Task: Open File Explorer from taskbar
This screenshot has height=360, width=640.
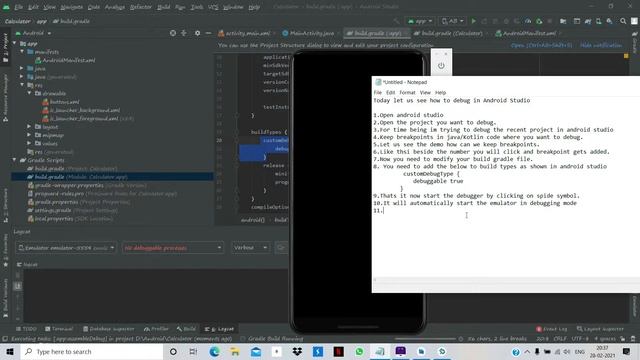Action: [x=235, y=351]
